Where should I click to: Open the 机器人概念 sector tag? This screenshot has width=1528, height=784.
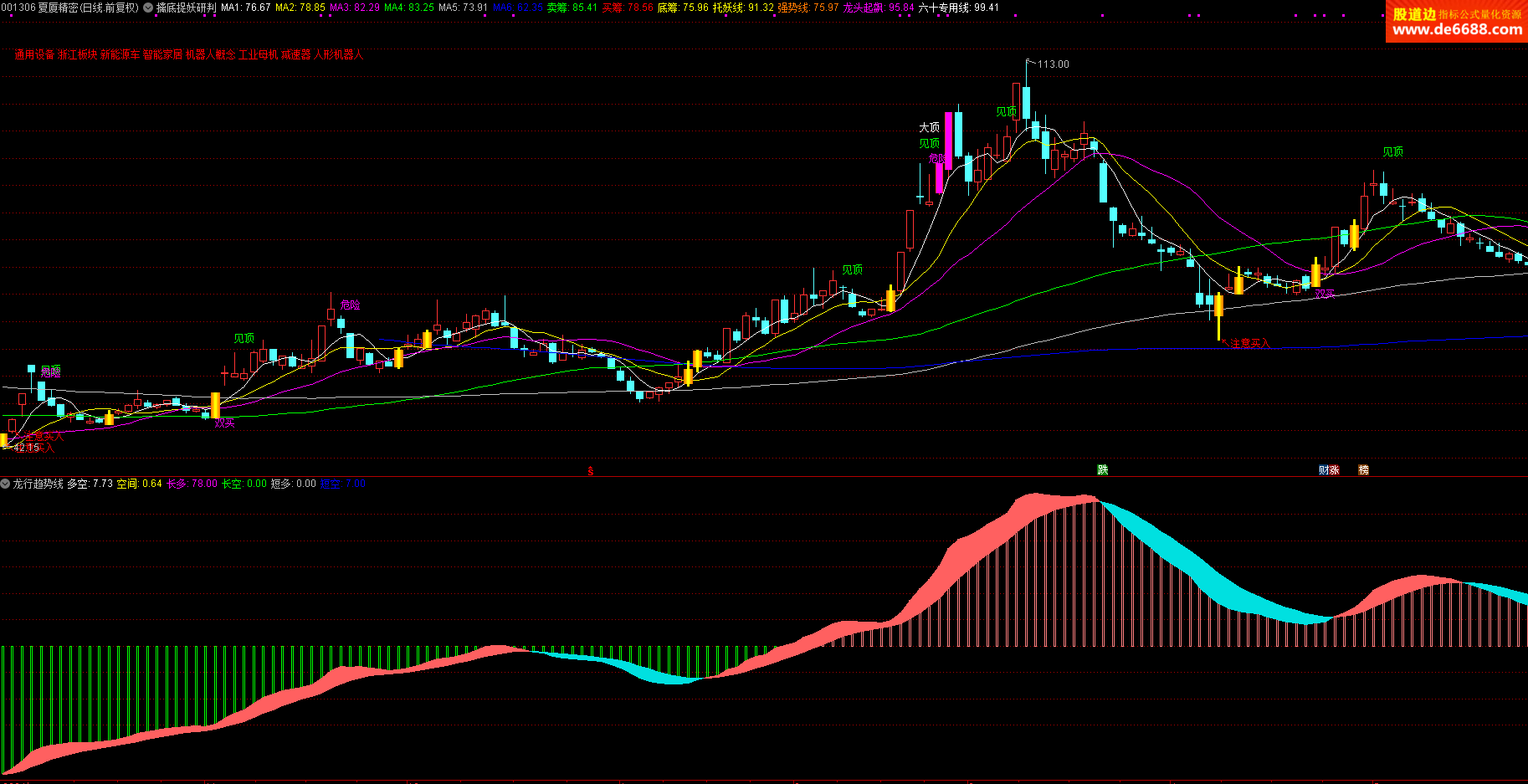(210, 55)
